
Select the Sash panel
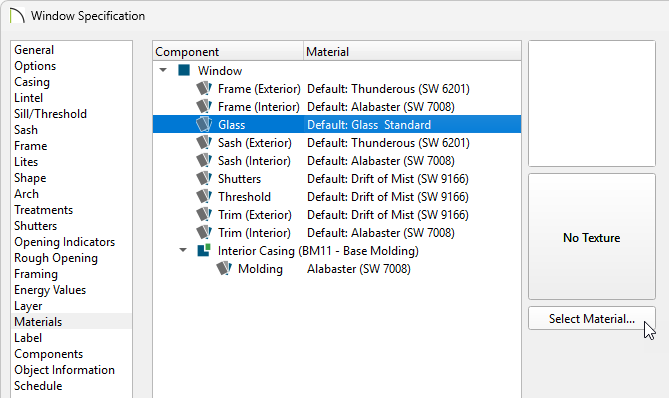(26, 130)
